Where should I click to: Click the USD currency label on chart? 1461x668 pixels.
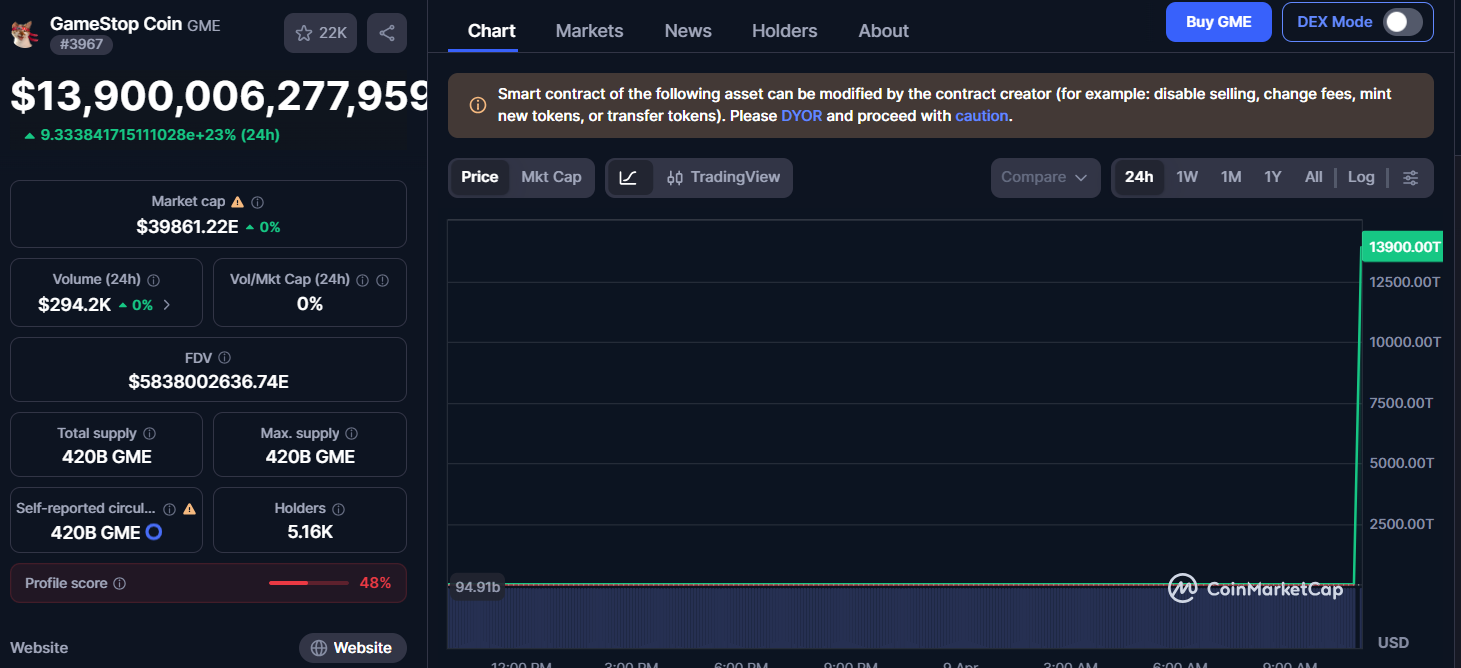[1393, 642]
